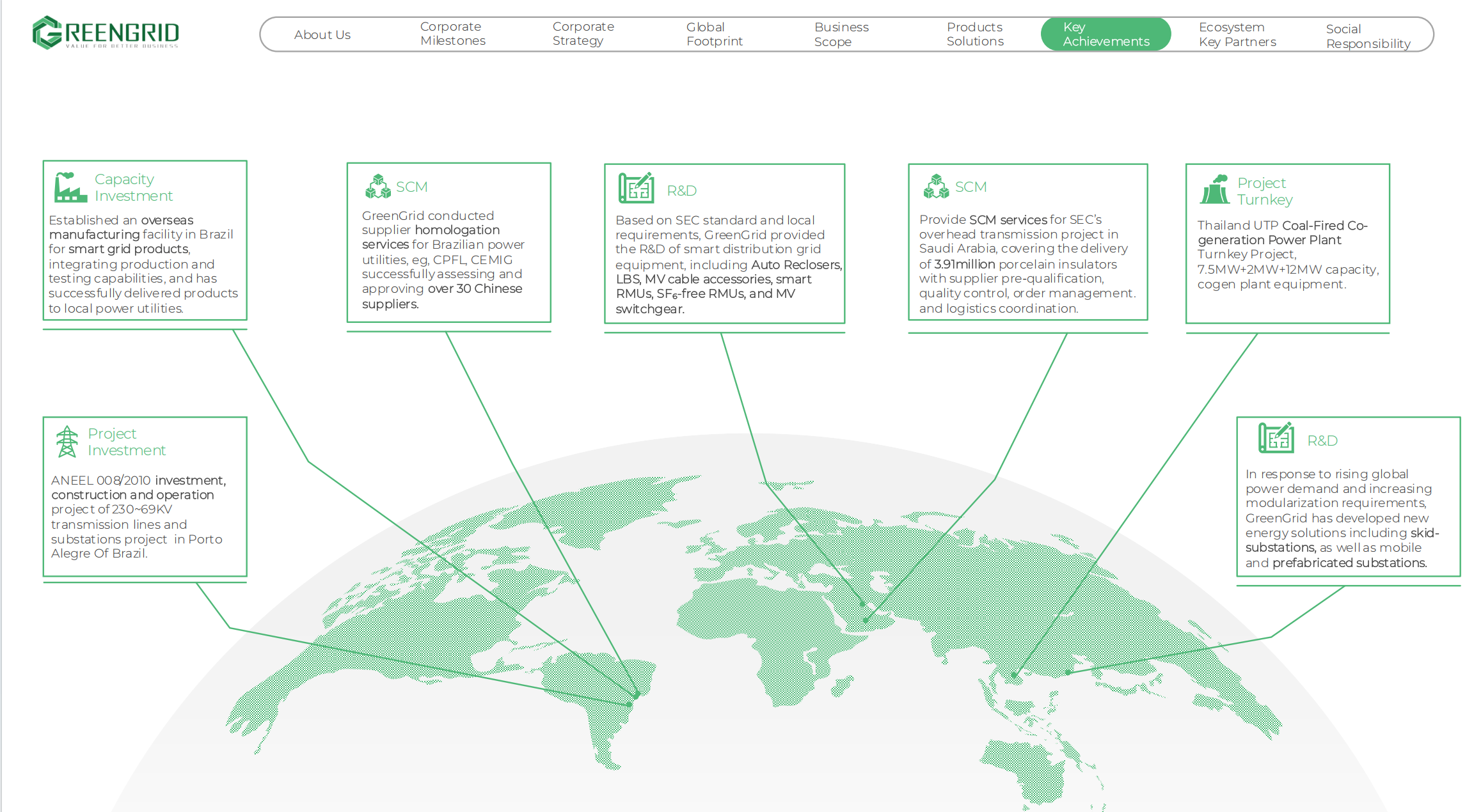Click the R&D blueprint icon in skid-substations card

point(1276,438)
